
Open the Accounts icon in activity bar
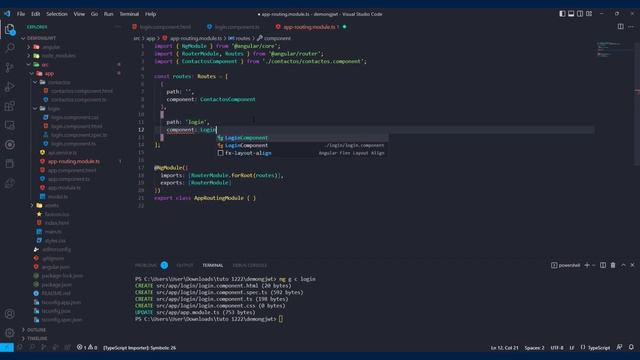coord(10,314)
